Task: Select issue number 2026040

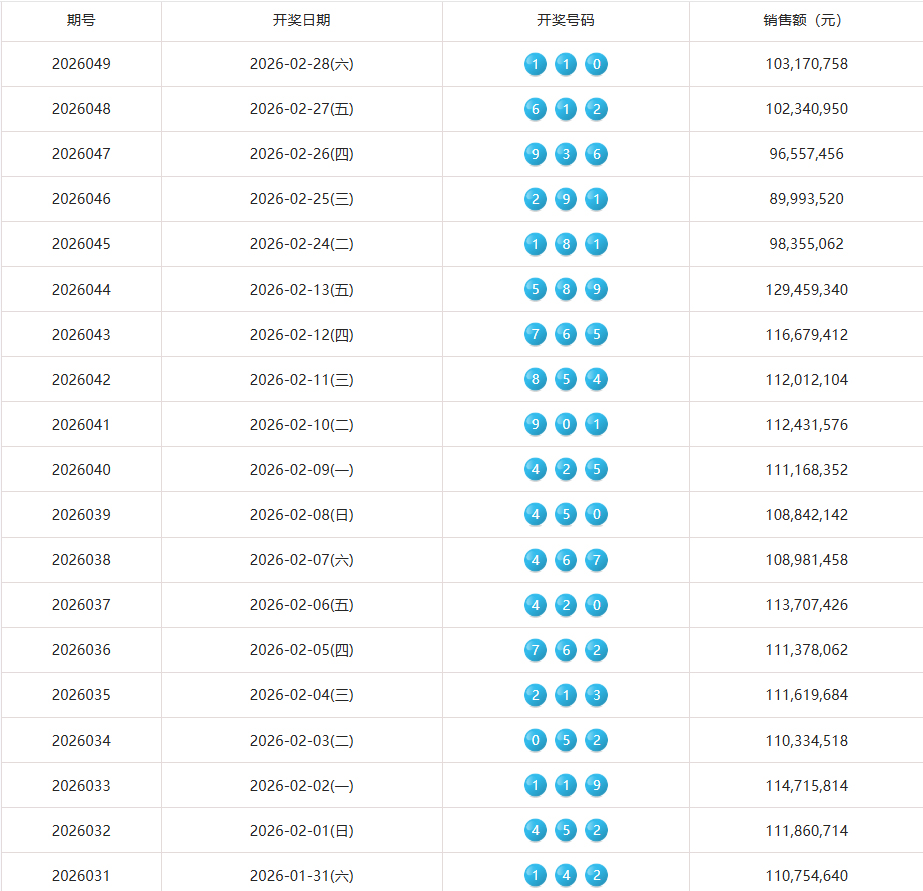Action: point(81,470)
